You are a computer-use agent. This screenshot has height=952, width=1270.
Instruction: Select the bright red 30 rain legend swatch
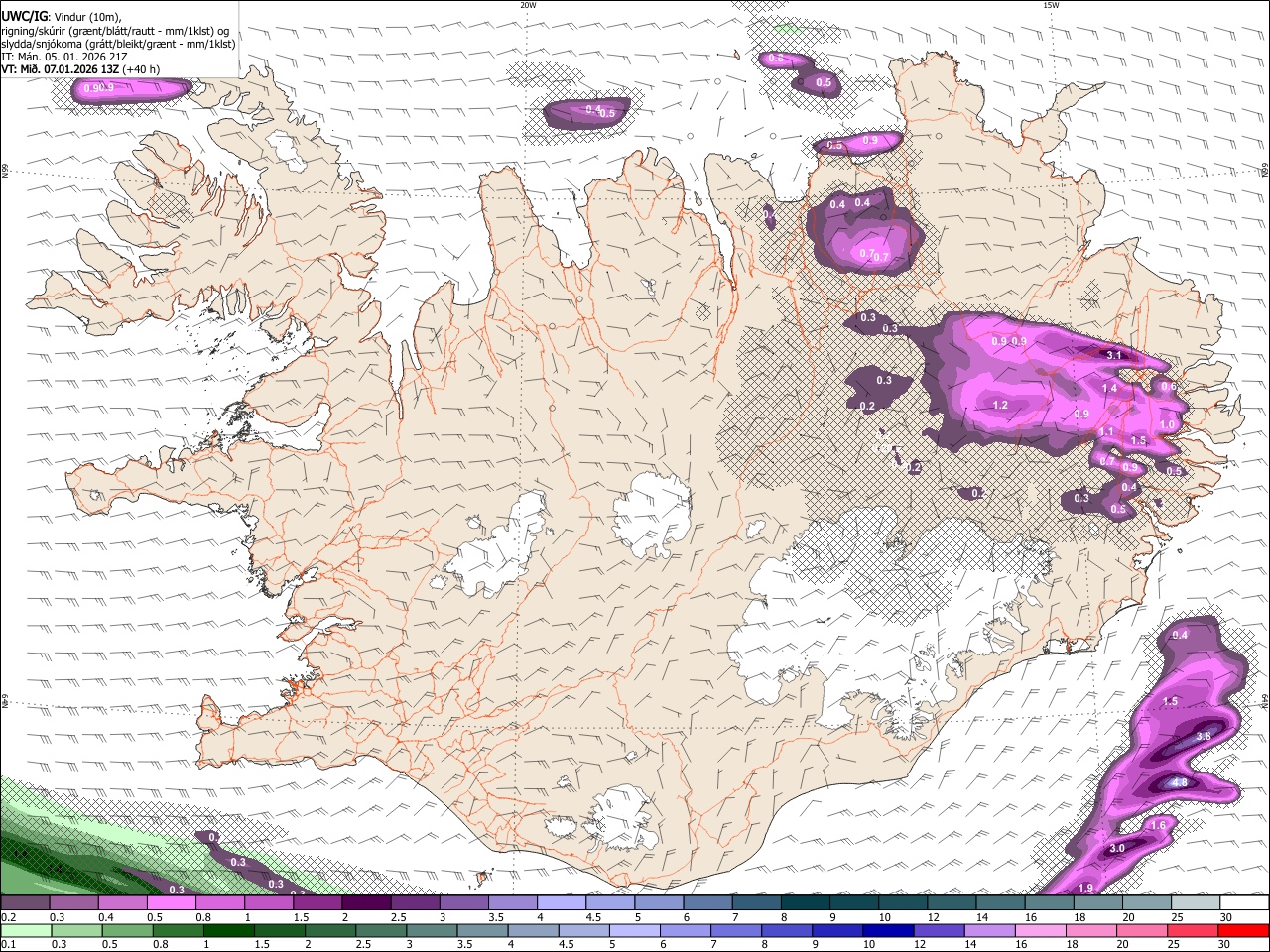(x=1243, y=930)
